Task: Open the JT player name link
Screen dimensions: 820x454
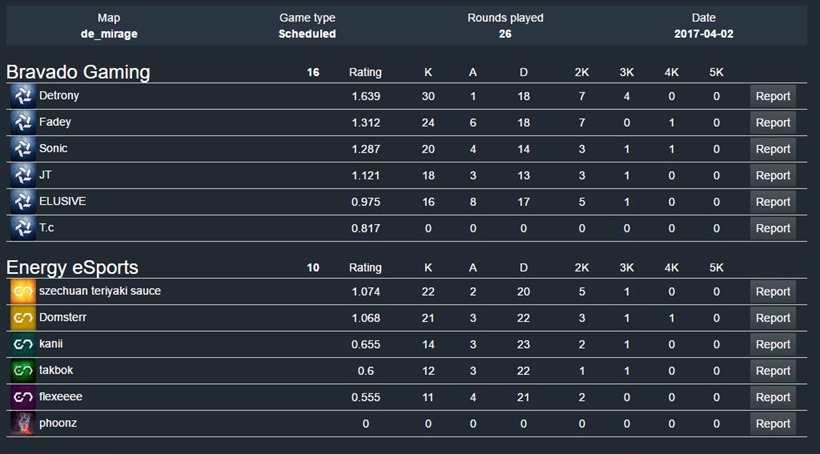Action: (45, 175)
